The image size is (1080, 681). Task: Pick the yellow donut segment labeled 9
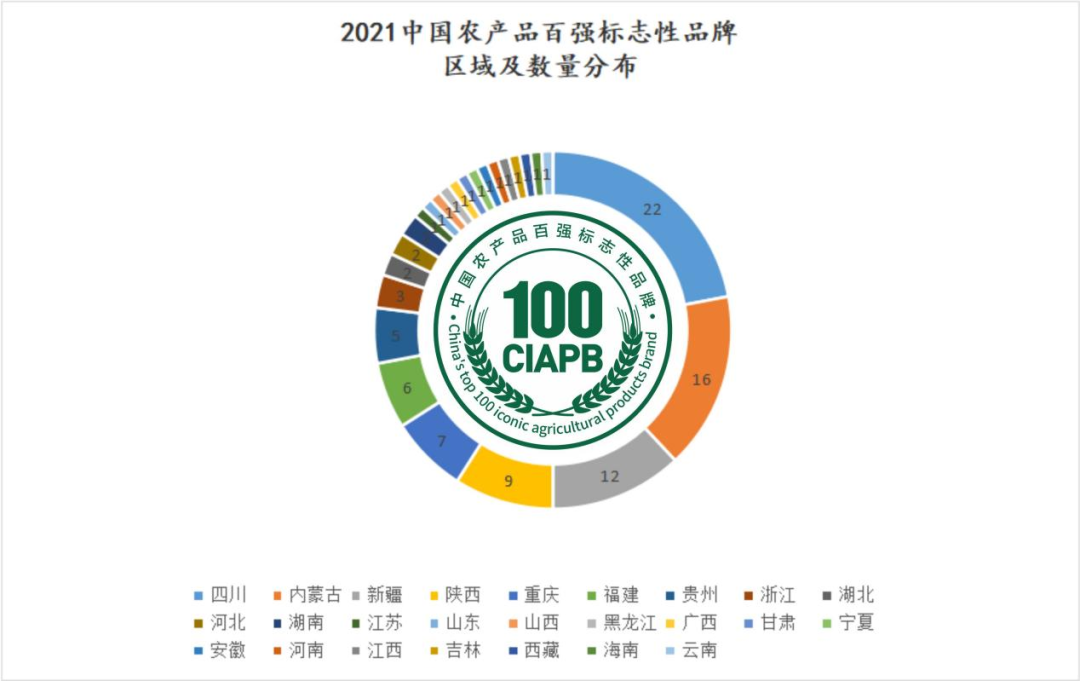[509, 481]
